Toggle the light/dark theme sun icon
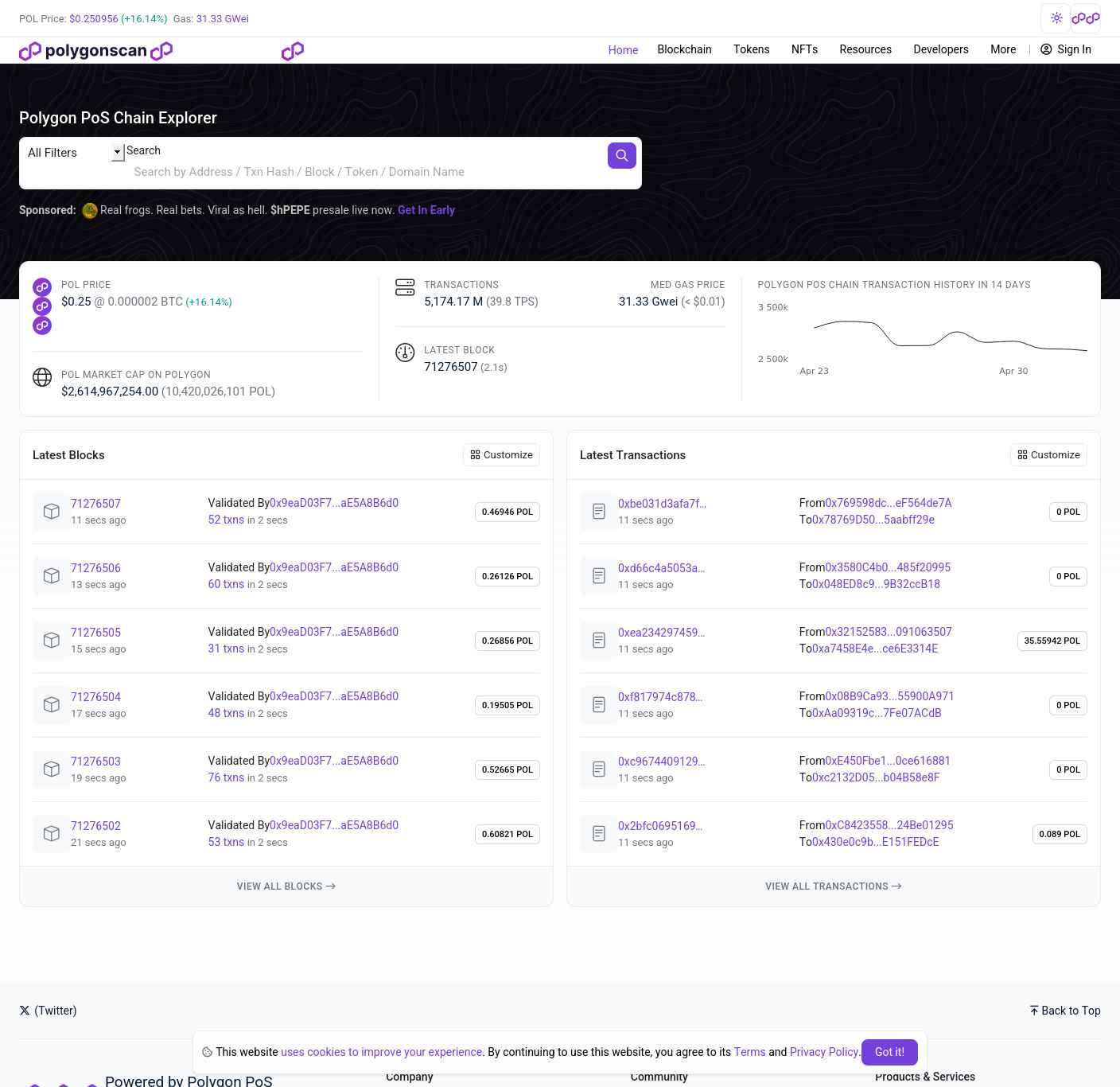The image size is (1120, 1087). click(1056, 18)
